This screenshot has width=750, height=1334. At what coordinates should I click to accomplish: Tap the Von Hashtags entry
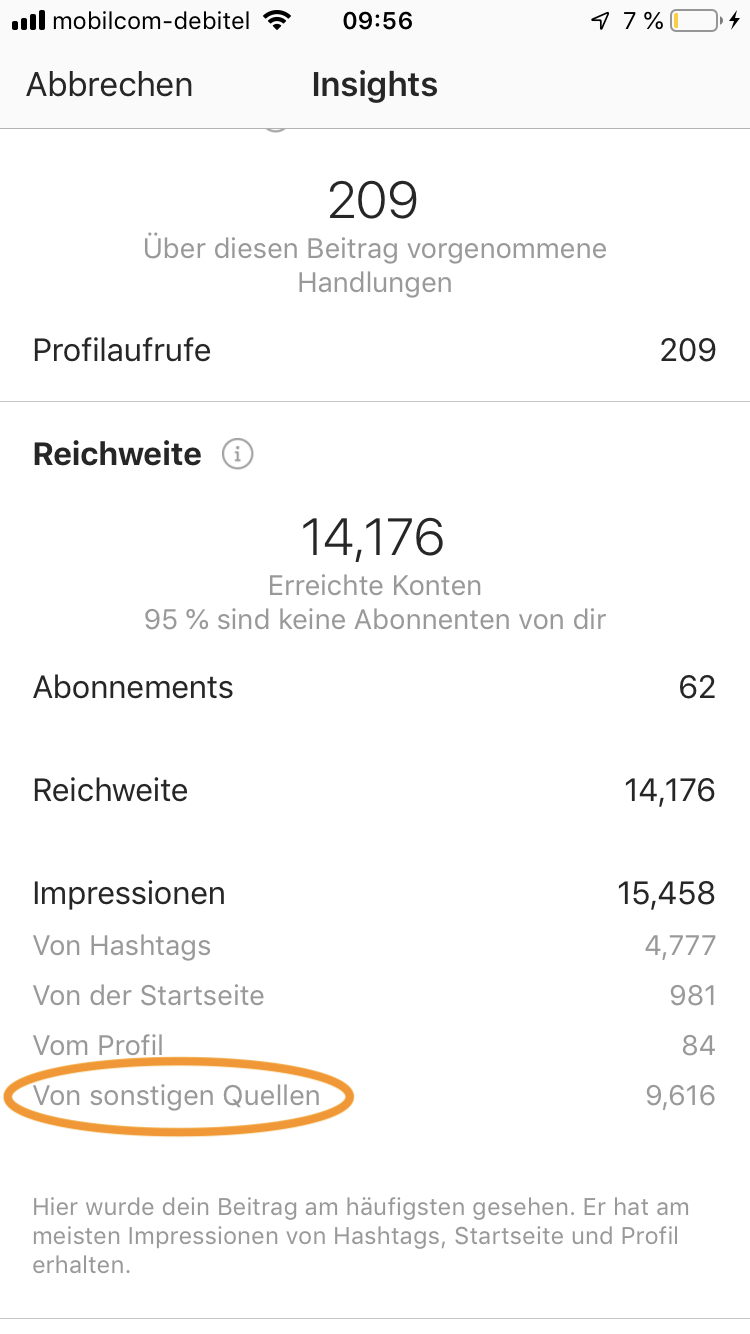click(x=122, y=945)
